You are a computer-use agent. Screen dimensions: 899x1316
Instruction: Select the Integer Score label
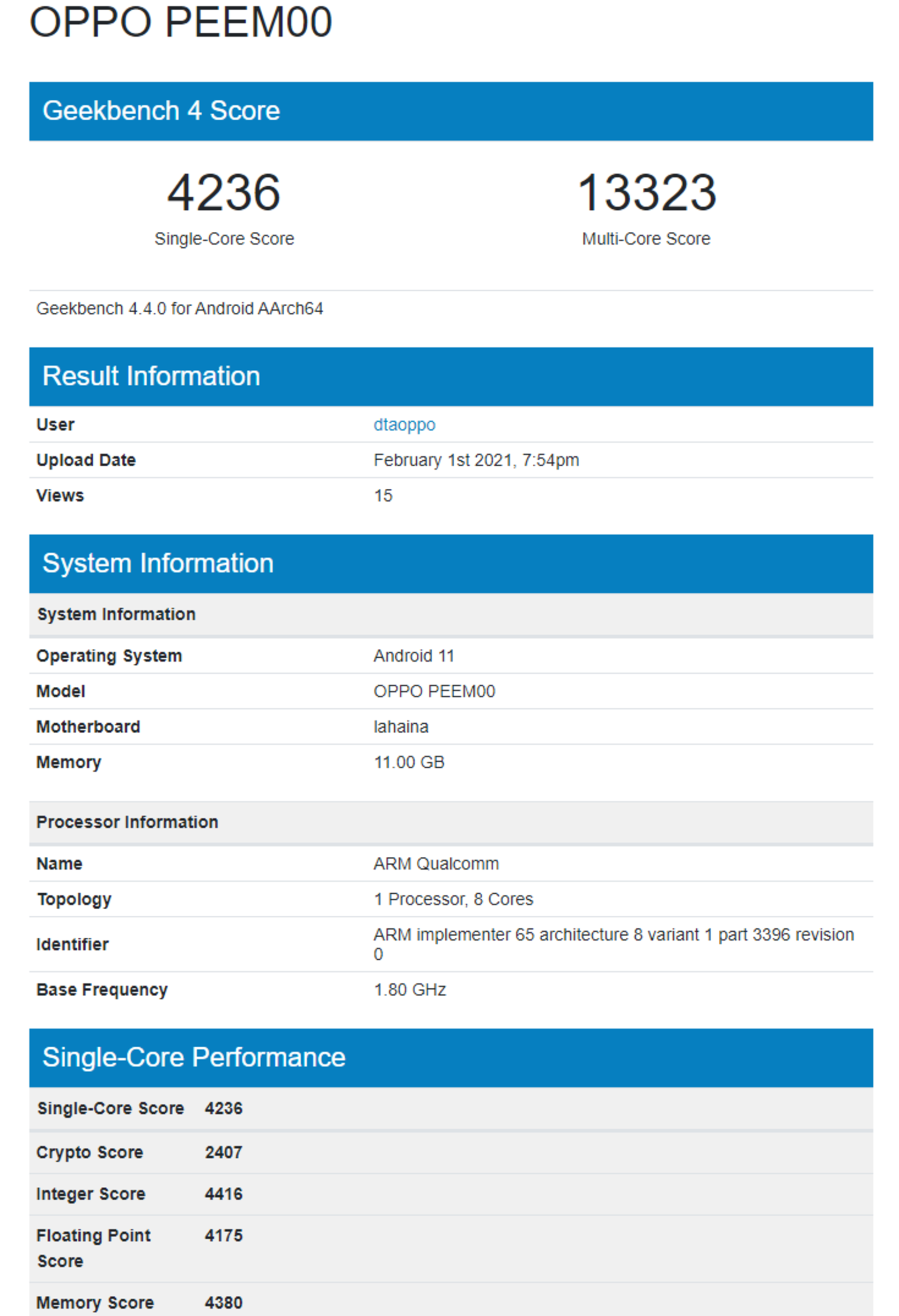(91, 1194)
